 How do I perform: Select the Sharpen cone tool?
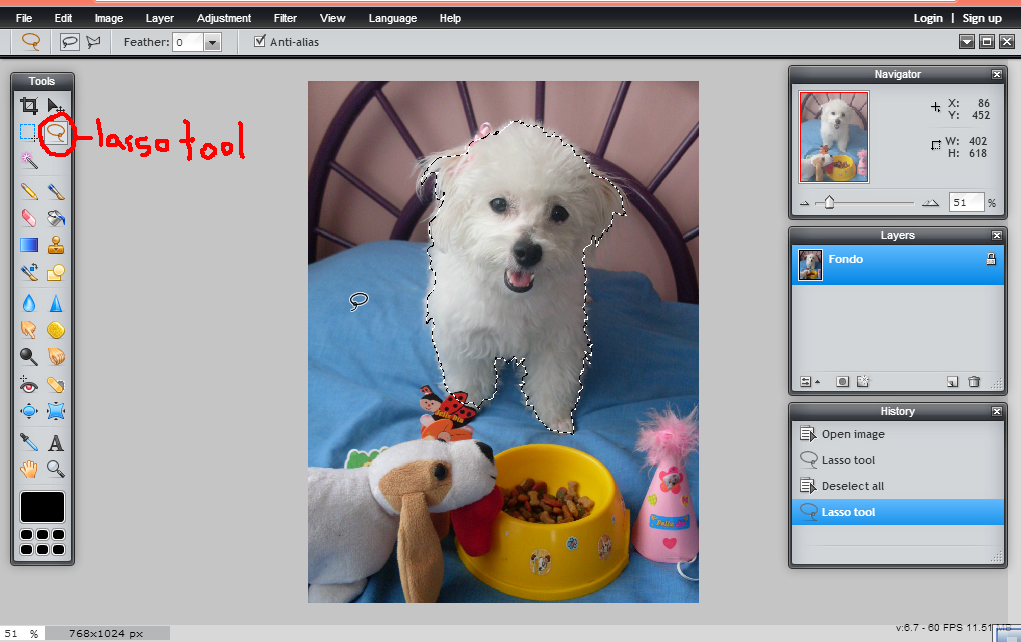click(x=56, y=303)
